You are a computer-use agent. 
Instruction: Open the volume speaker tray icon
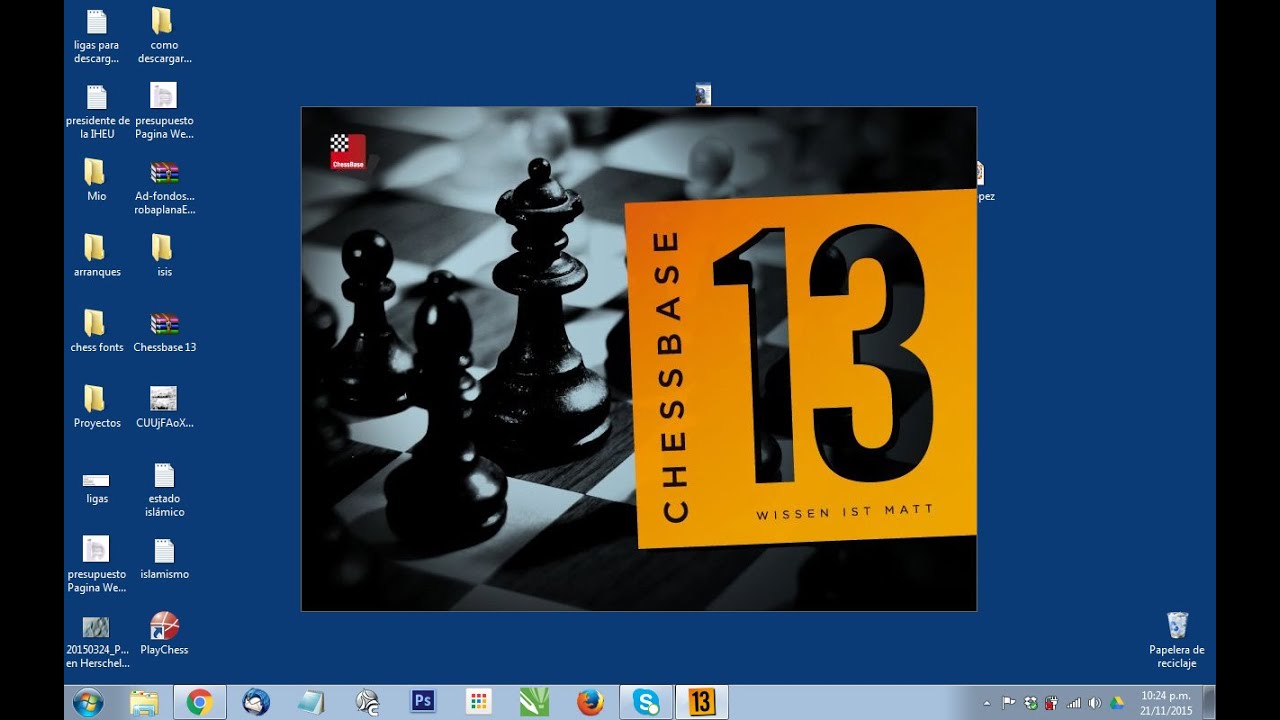pyautogui.click(x=1095, y=703)
